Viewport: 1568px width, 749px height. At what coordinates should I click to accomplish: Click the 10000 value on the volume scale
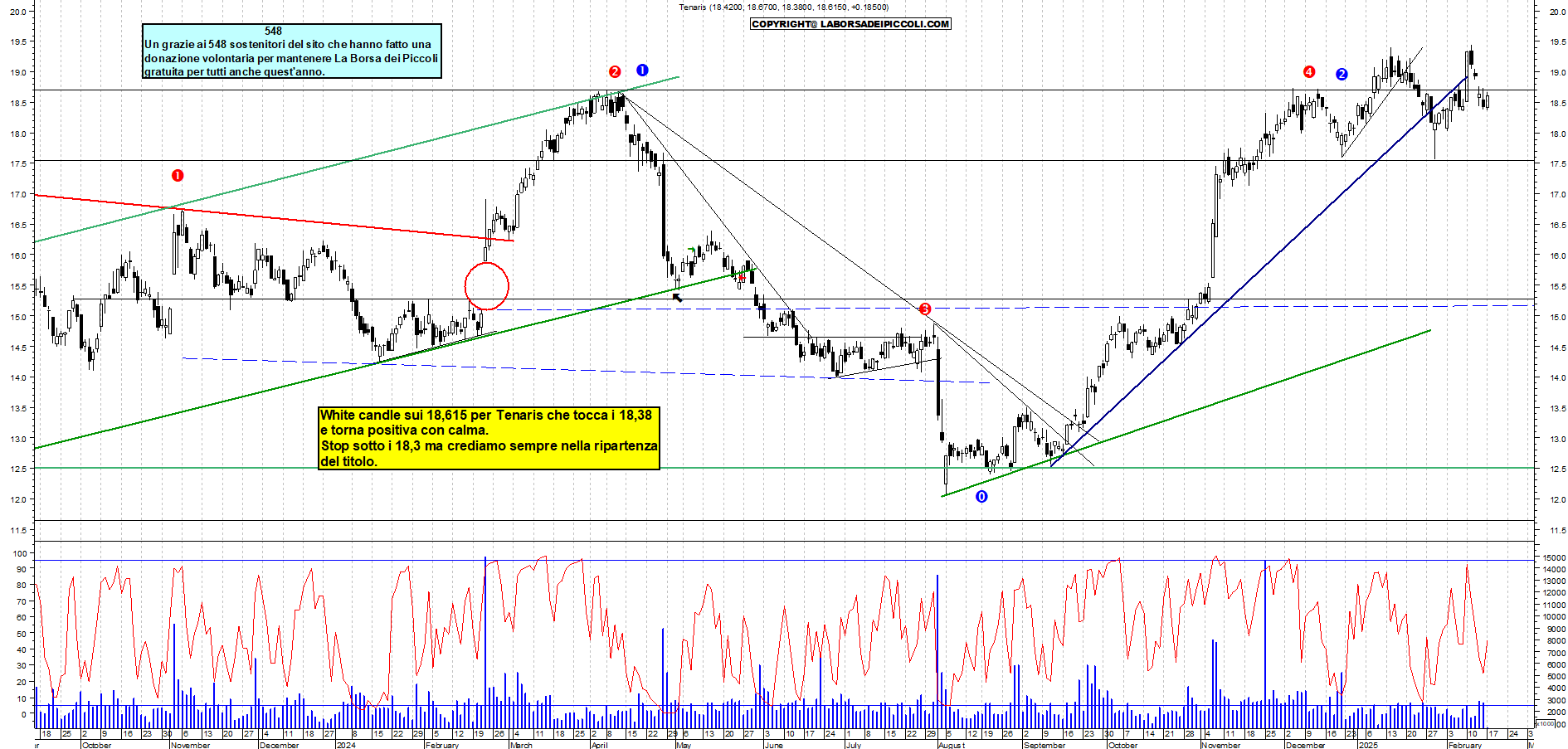pyautogui.click(x=1554, y=617)
